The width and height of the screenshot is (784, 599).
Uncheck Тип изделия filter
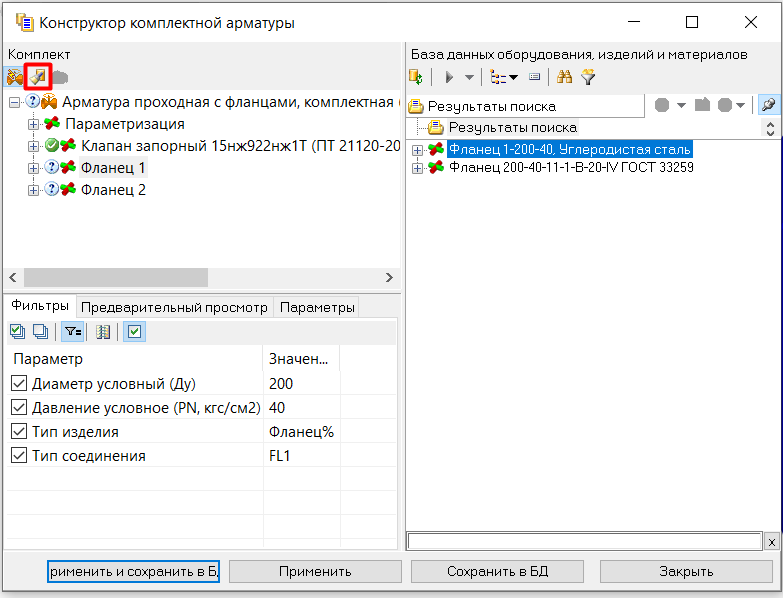[18, 432]
